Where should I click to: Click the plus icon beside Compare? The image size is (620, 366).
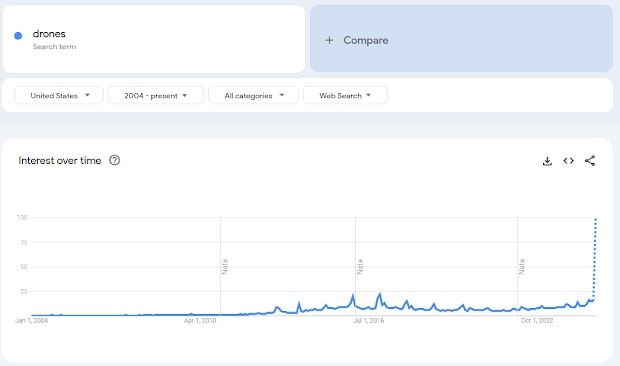coord(329,40)
